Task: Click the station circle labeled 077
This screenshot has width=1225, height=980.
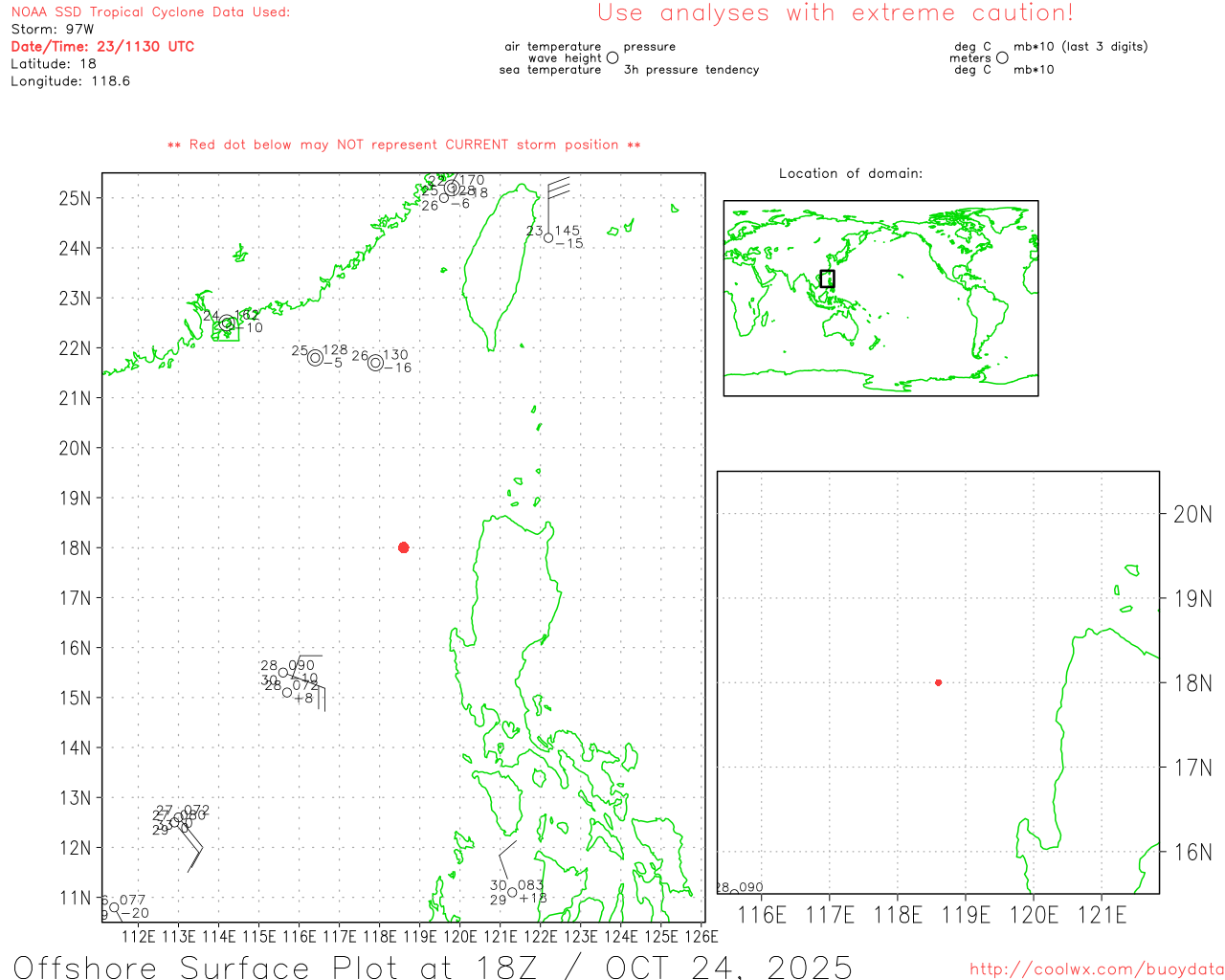Action: (114, 906)
